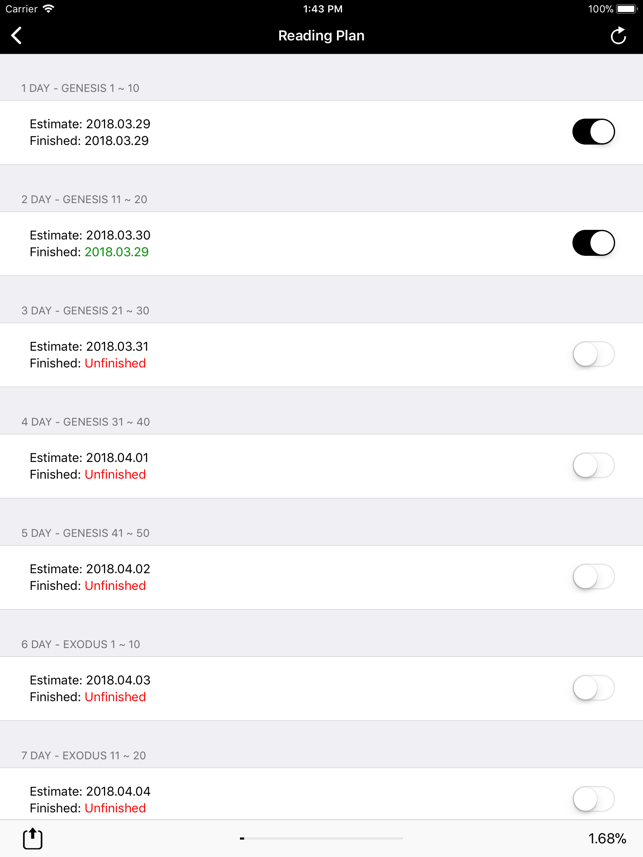Enable the Exodus 11 ~ 20 switch

593,799
